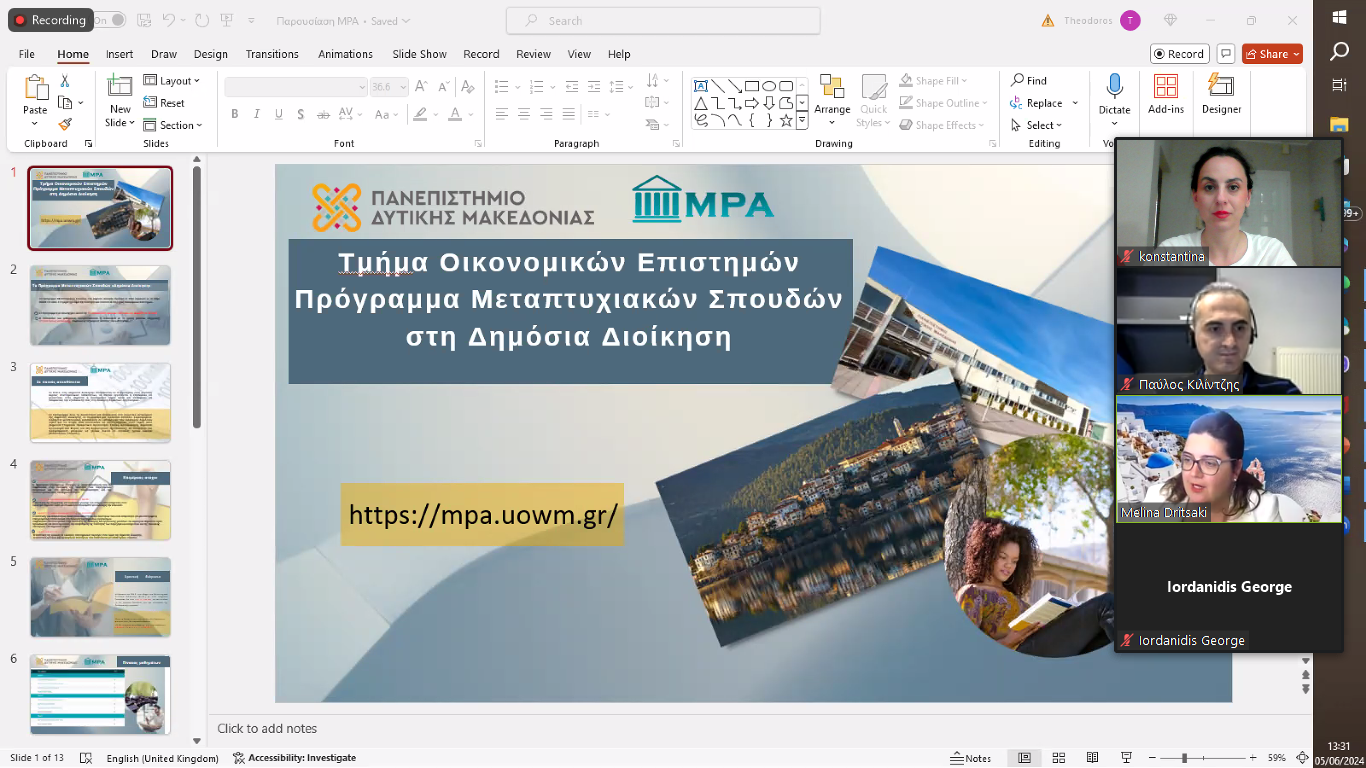
Task: Switch to the Insert tab
Action: (x=120, y=54)
